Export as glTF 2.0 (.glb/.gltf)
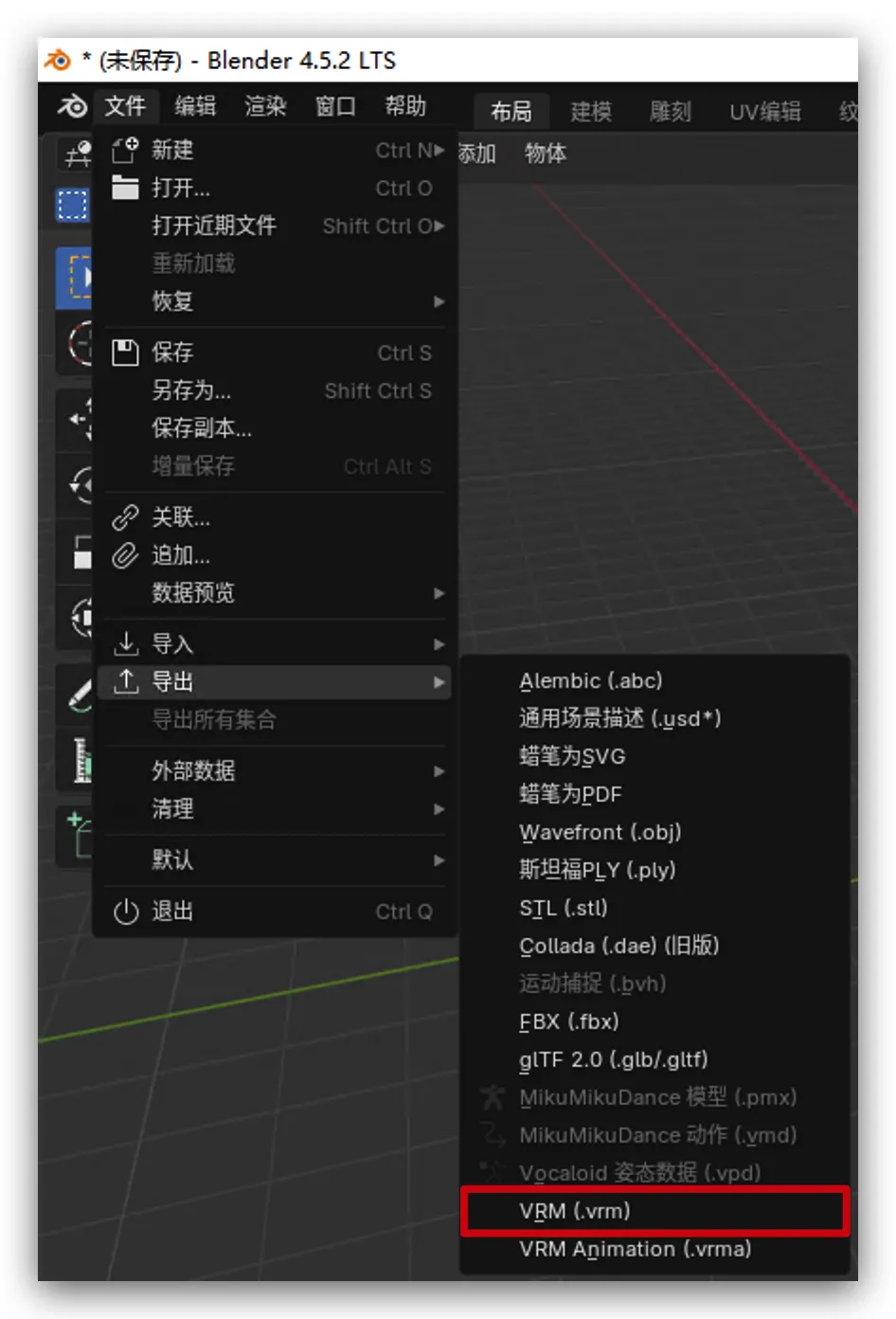Viewport: 896px width, 1319px height. [654, 1060]
